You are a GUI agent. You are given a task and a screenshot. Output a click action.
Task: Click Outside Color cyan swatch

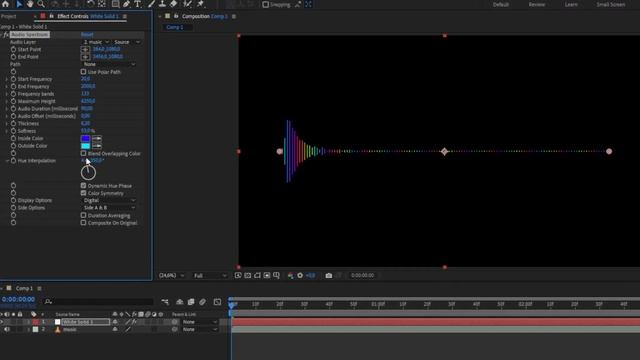pos(85,146)
